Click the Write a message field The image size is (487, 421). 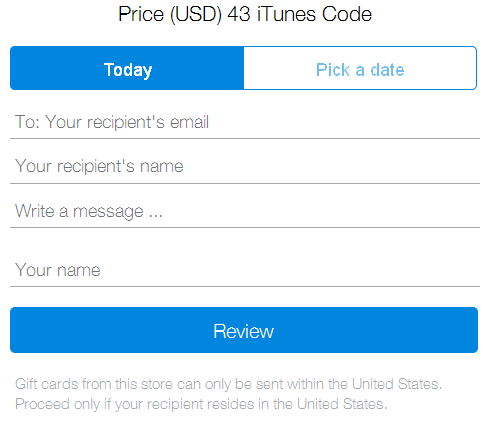(245, 211)
